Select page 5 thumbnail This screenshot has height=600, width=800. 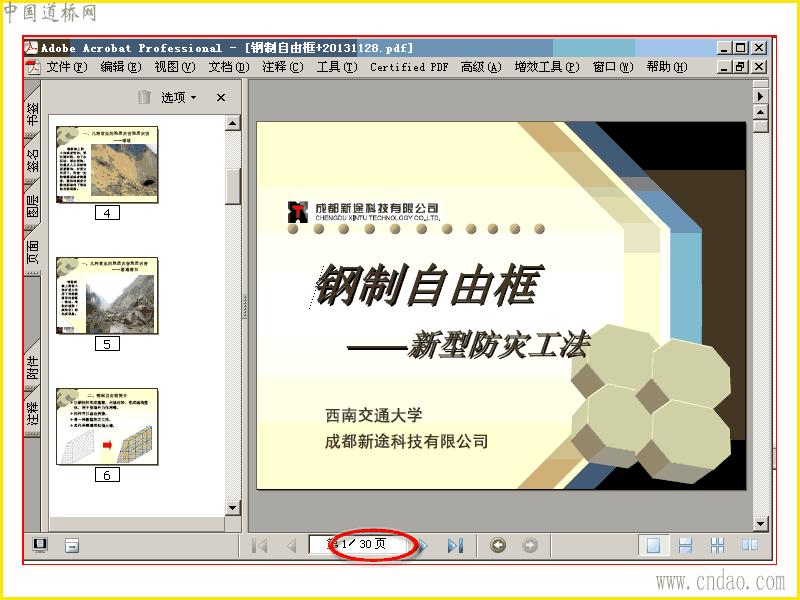[x=107, y=296]
